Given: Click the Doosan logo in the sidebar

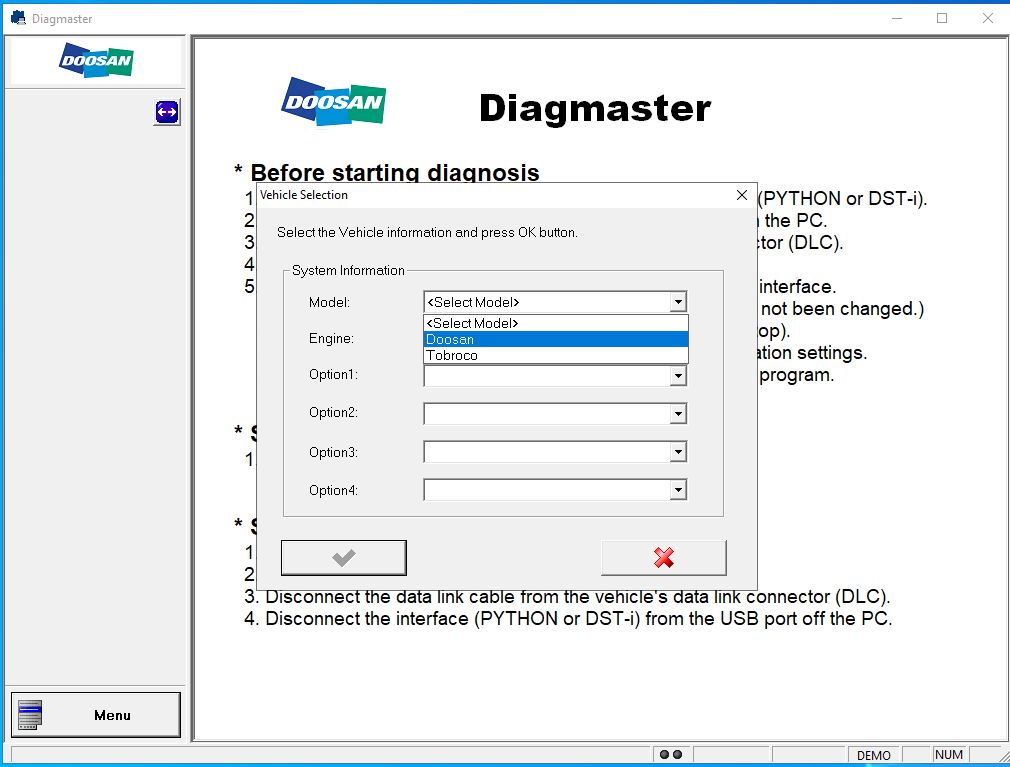Looking at the screenshot, I should pos(97,61).
